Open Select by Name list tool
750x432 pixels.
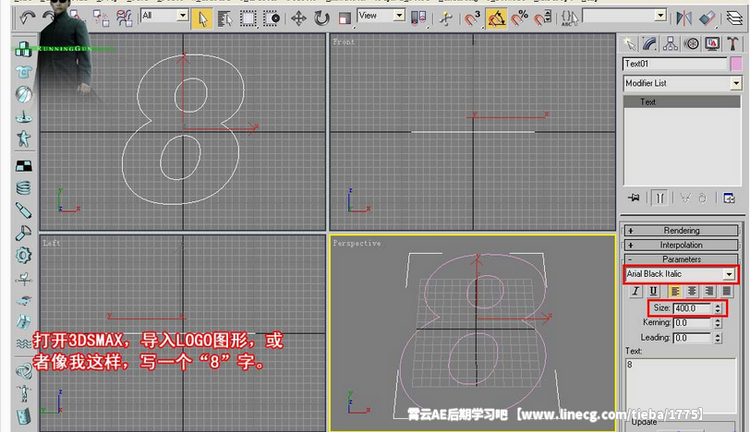coord(225,19)
